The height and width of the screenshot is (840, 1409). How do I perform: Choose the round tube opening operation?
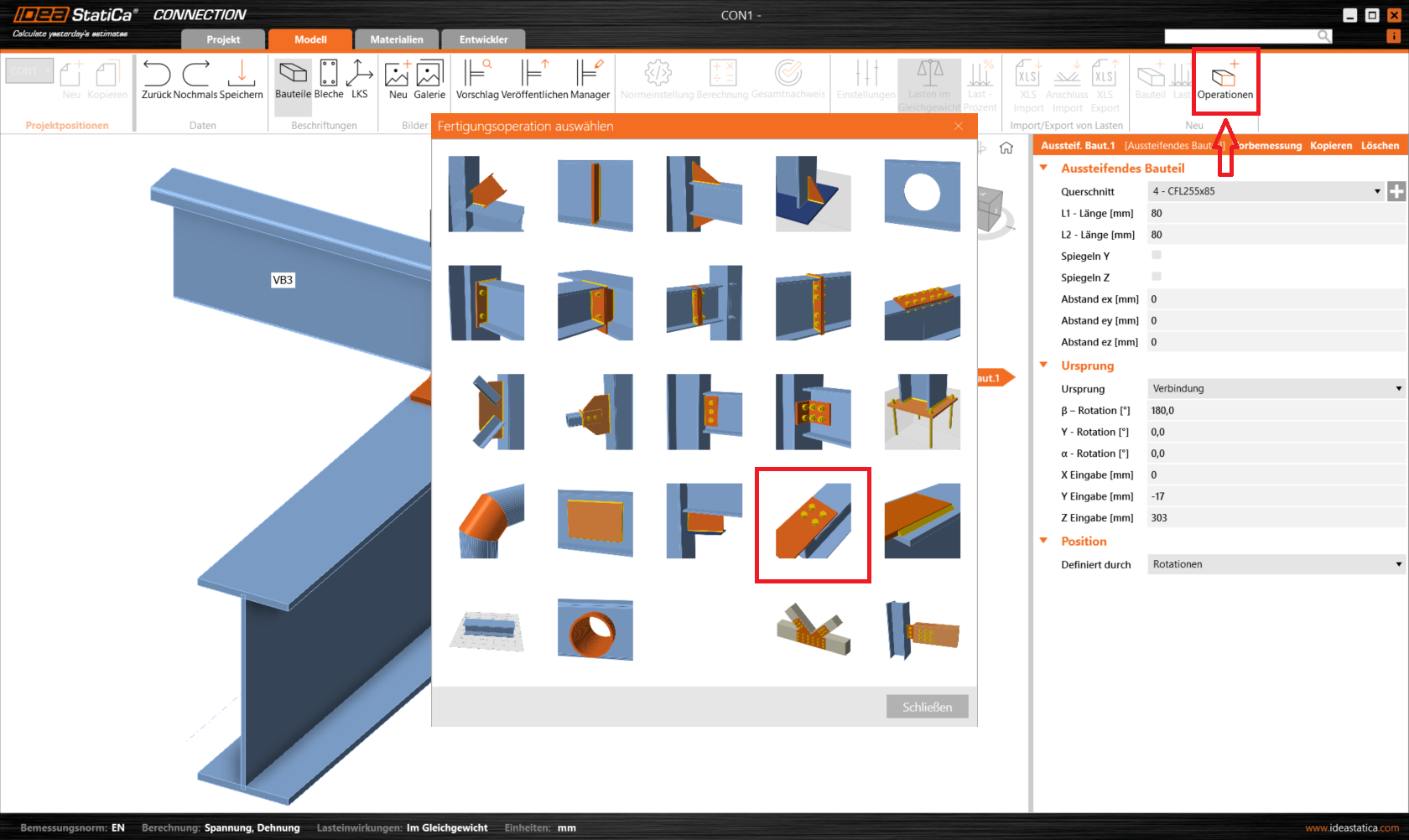(595, 630)
